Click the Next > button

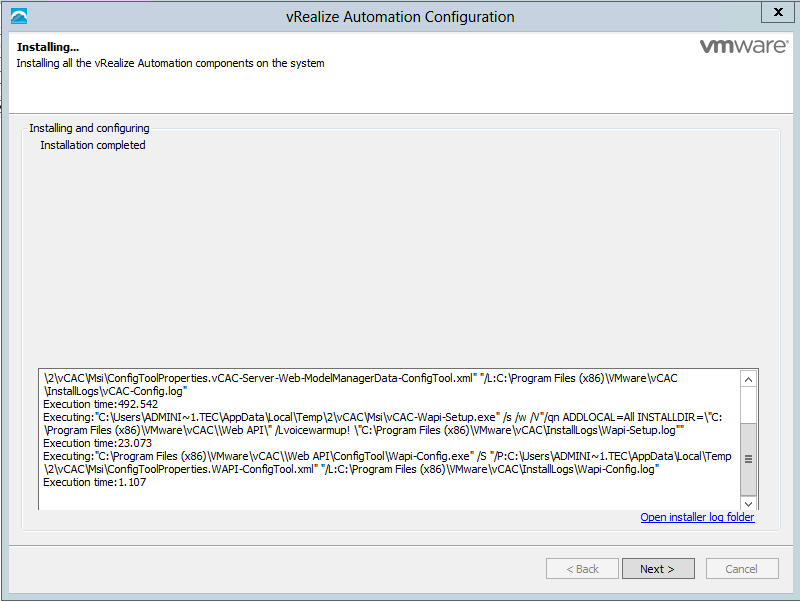658,569
